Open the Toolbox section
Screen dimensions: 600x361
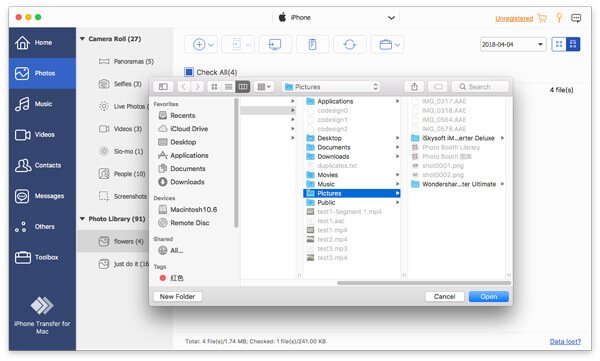pos(42,257)
